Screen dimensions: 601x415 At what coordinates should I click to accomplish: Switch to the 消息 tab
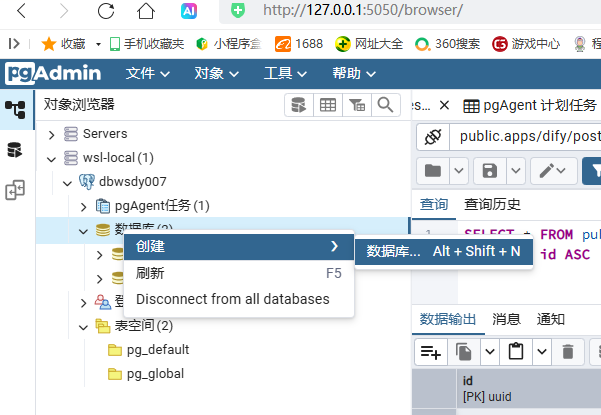506,319
